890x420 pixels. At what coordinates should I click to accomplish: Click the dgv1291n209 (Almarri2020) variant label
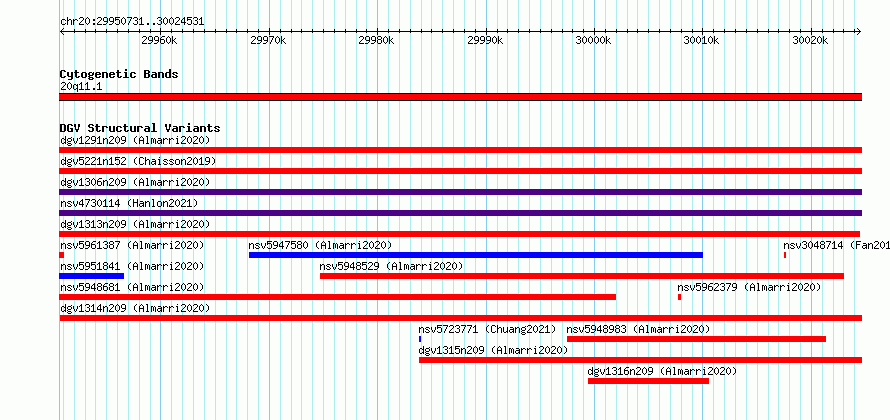coord(135,140)
